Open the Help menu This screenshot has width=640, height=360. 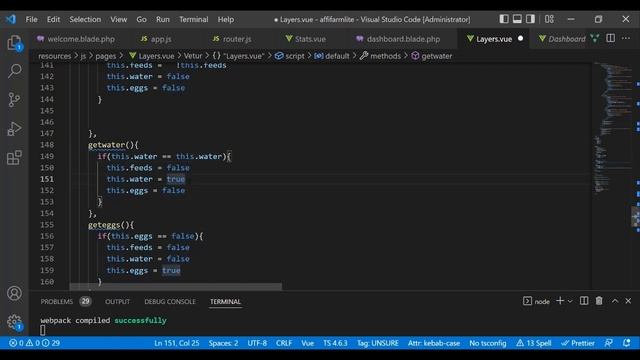tap(226, 19)
